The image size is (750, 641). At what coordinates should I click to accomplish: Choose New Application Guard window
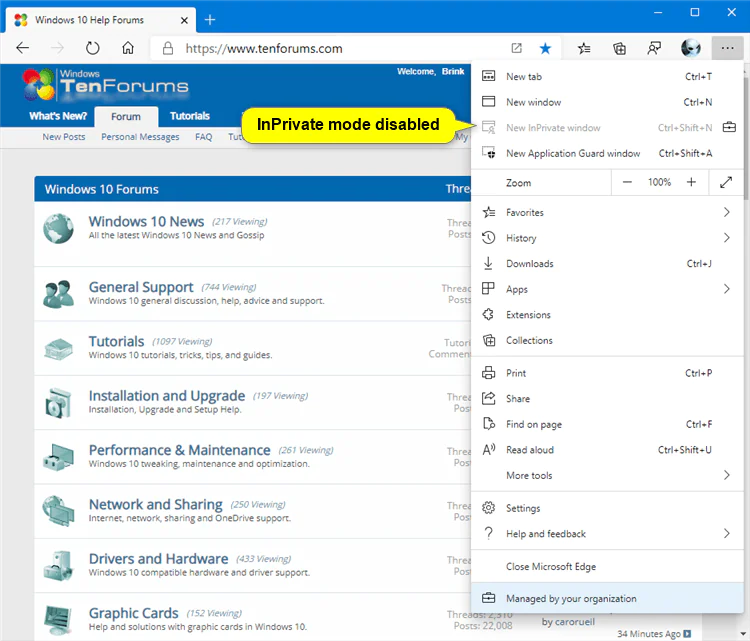[607, 153]
